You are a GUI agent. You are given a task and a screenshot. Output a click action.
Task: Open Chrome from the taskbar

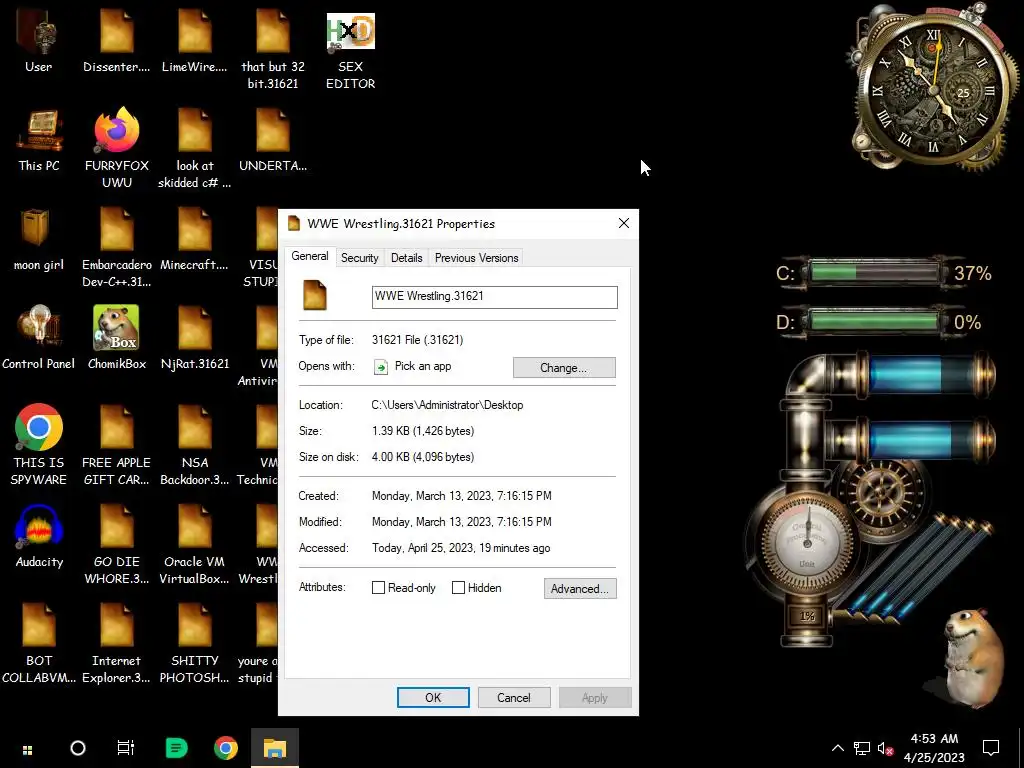(x=226, y=748)
